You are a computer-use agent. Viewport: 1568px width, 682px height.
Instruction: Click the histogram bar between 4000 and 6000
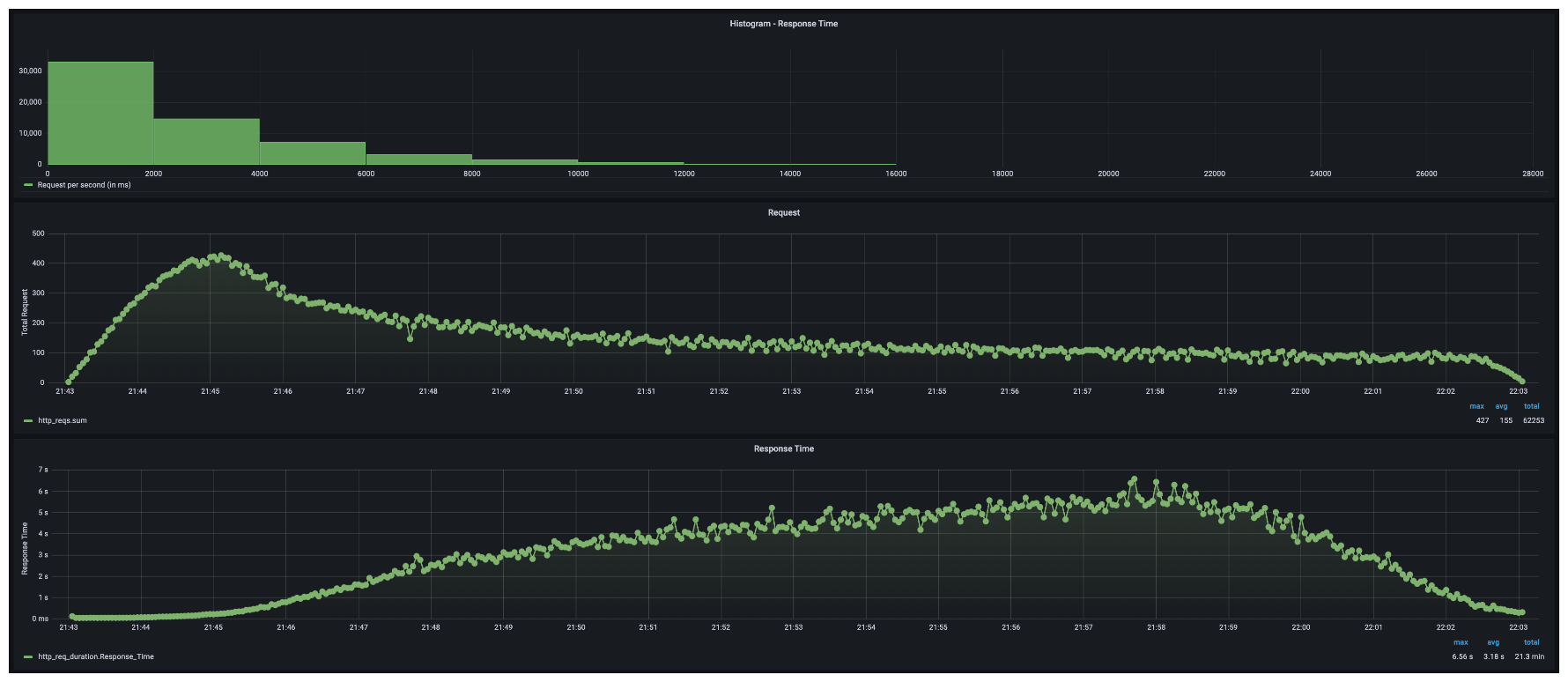(x=313, y=153)
